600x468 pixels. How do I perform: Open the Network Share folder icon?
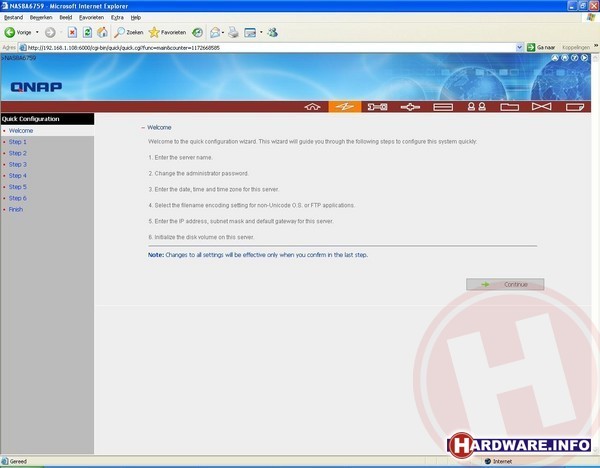coord(509,107)
